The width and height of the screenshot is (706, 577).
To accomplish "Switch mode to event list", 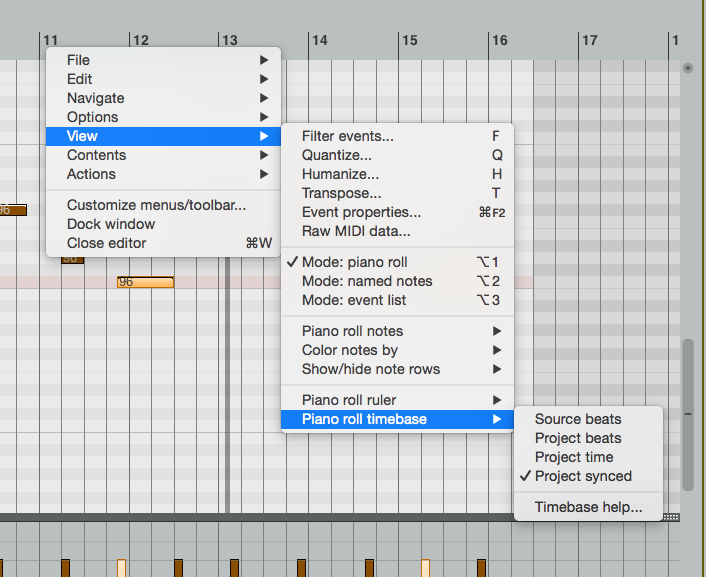I will (354, 300).
